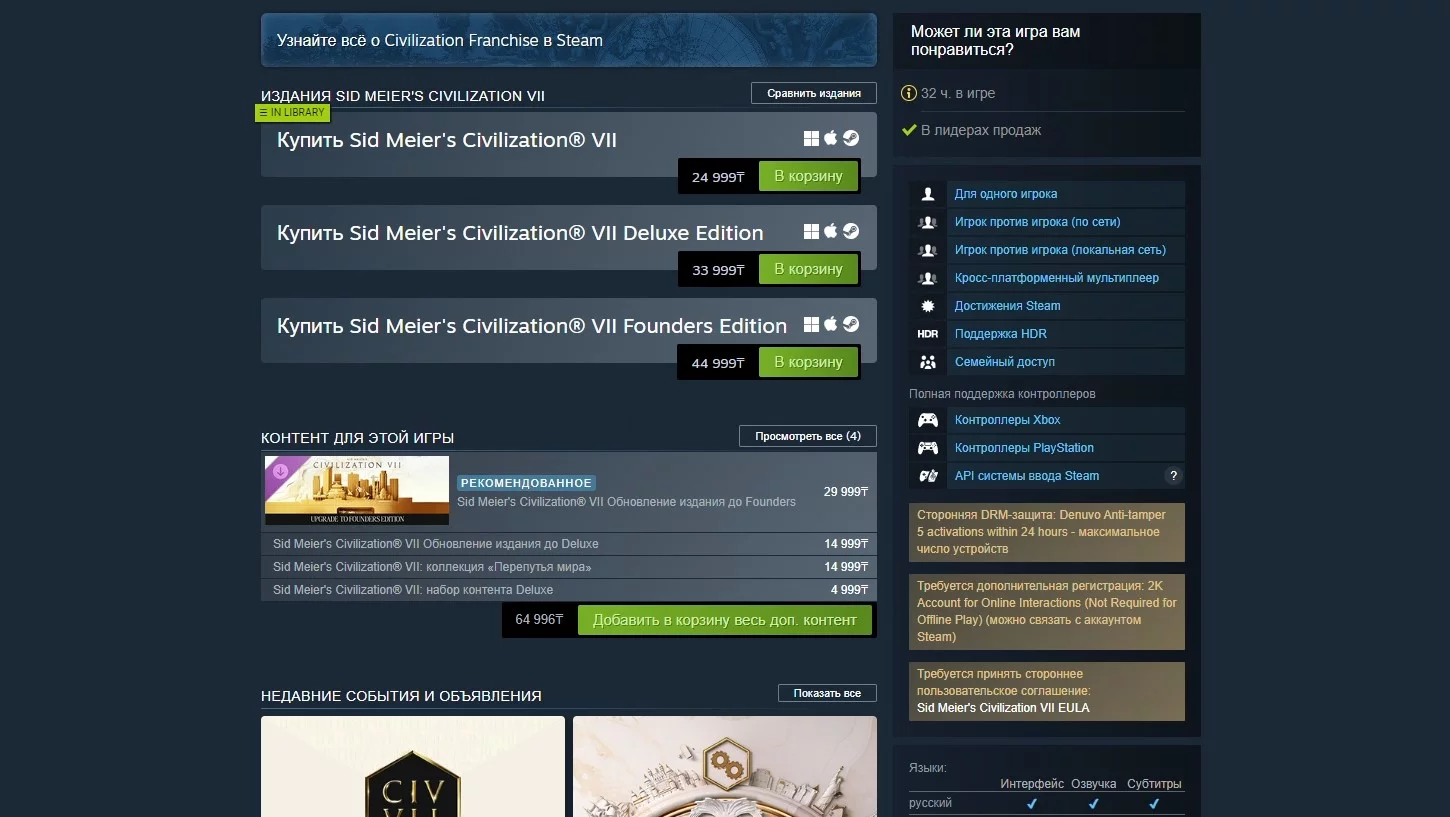Screen dimensions: 1450x817
Task: Add Deluxe Edition to cart for 33 999₸
Action: [x=808, y=269]
